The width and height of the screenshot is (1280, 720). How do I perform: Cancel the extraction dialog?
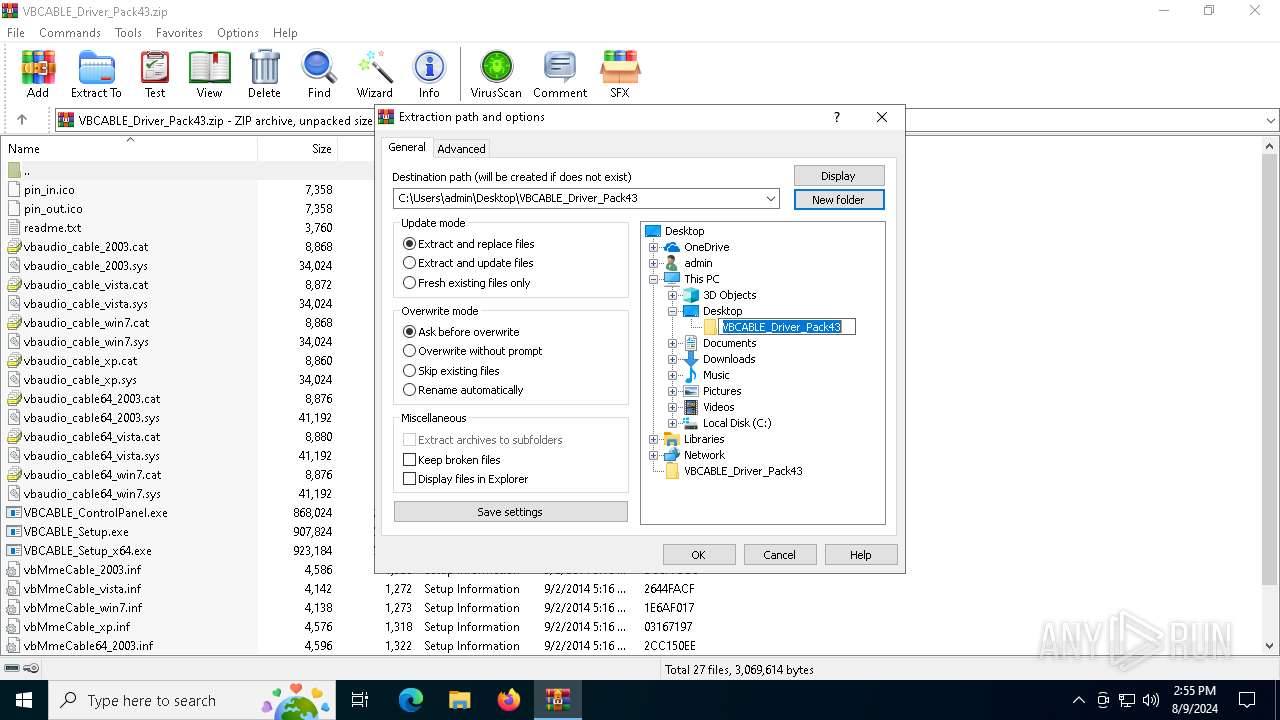click(x=779, y=555)
